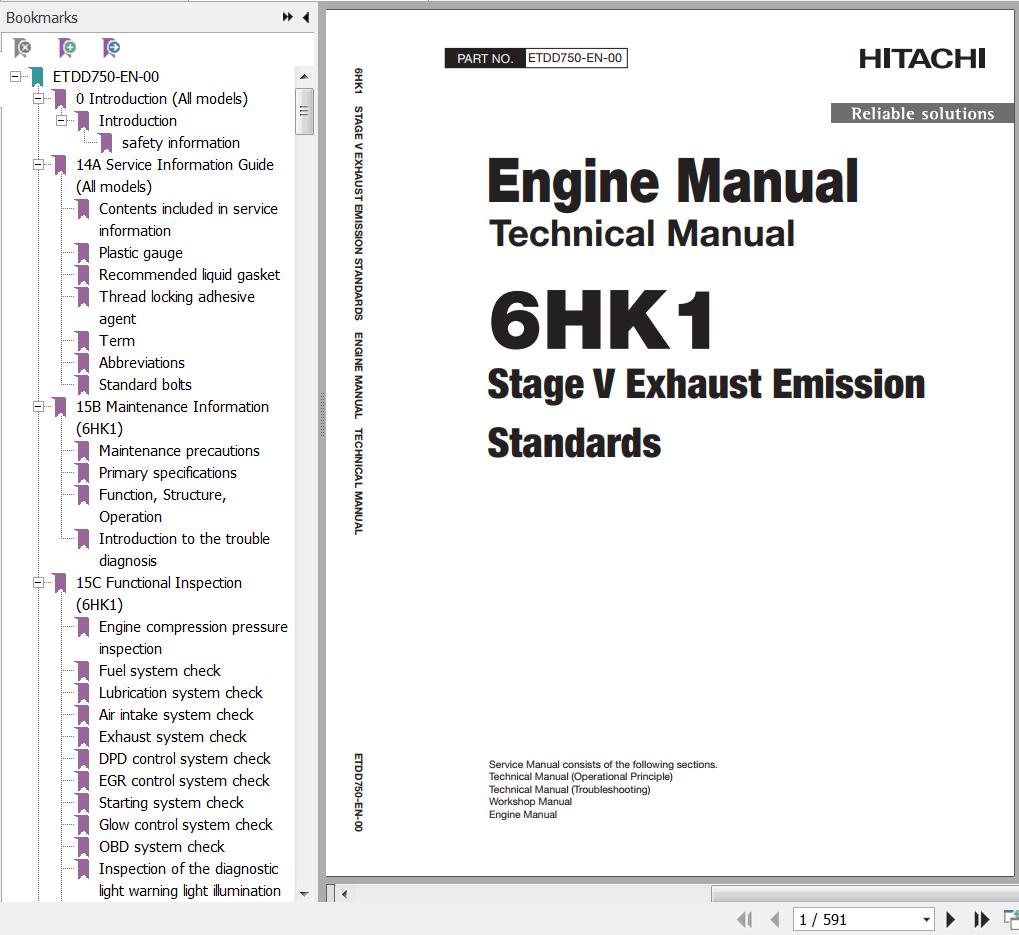Click the bookmark icon beside Plastic gauge
The height and width of the screenshot is (935, 1019).
tap(83, 253)
